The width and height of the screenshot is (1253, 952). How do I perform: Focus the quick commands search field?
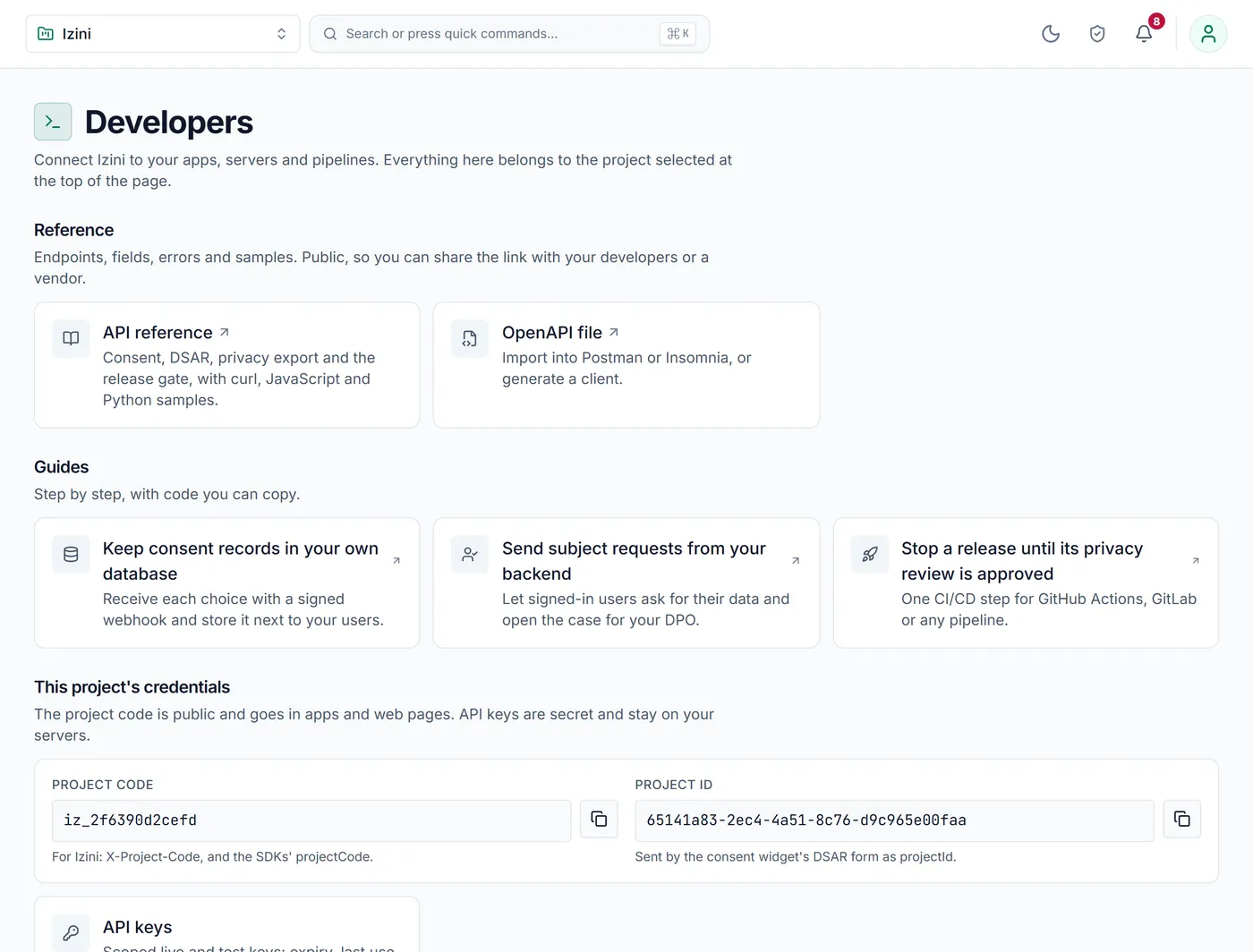coord(509,34)
